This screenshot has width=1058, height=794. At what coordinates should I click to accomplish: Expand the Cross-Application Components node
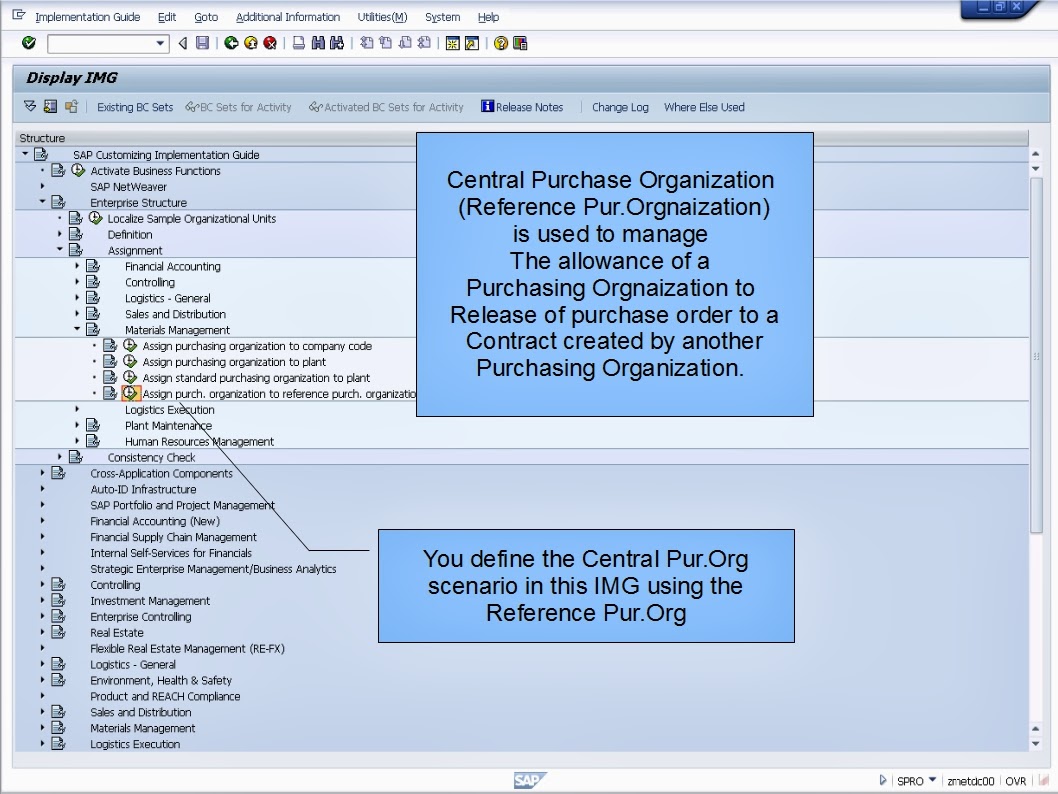point(42,473)
